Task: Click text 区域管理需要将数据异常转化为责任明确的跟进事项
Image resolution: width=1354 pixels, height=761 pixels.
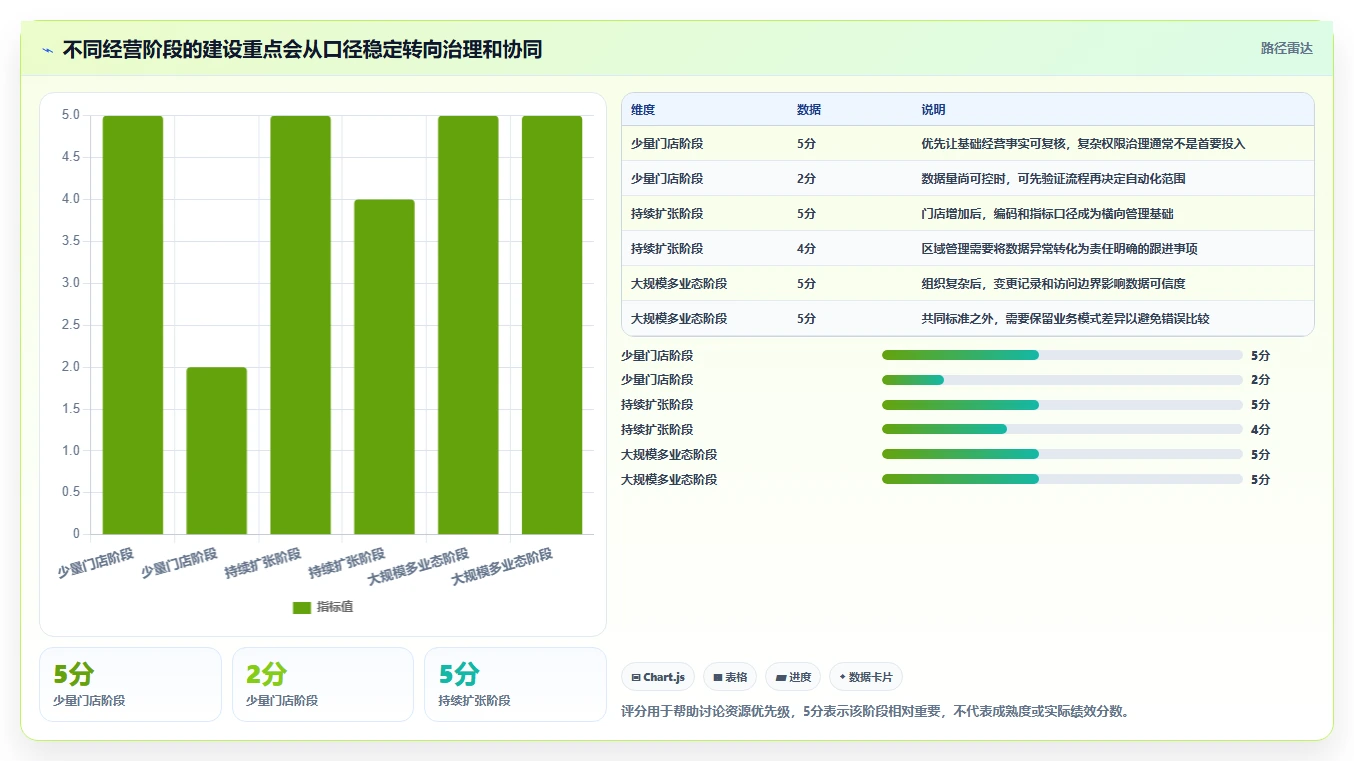Action: pyautogui.click(x=1059, y=249)
